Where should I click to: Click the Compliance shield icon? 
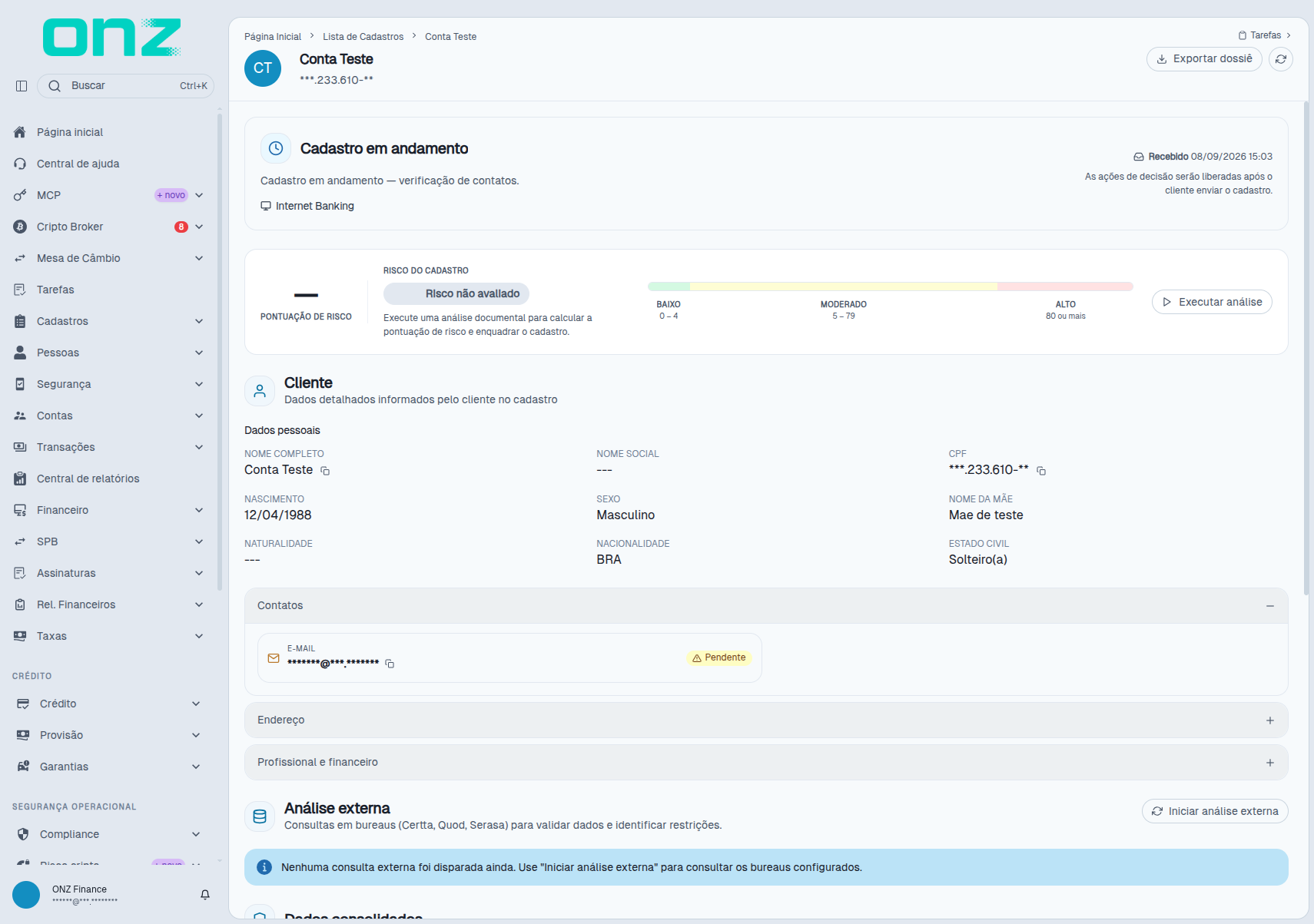(23, 834)
